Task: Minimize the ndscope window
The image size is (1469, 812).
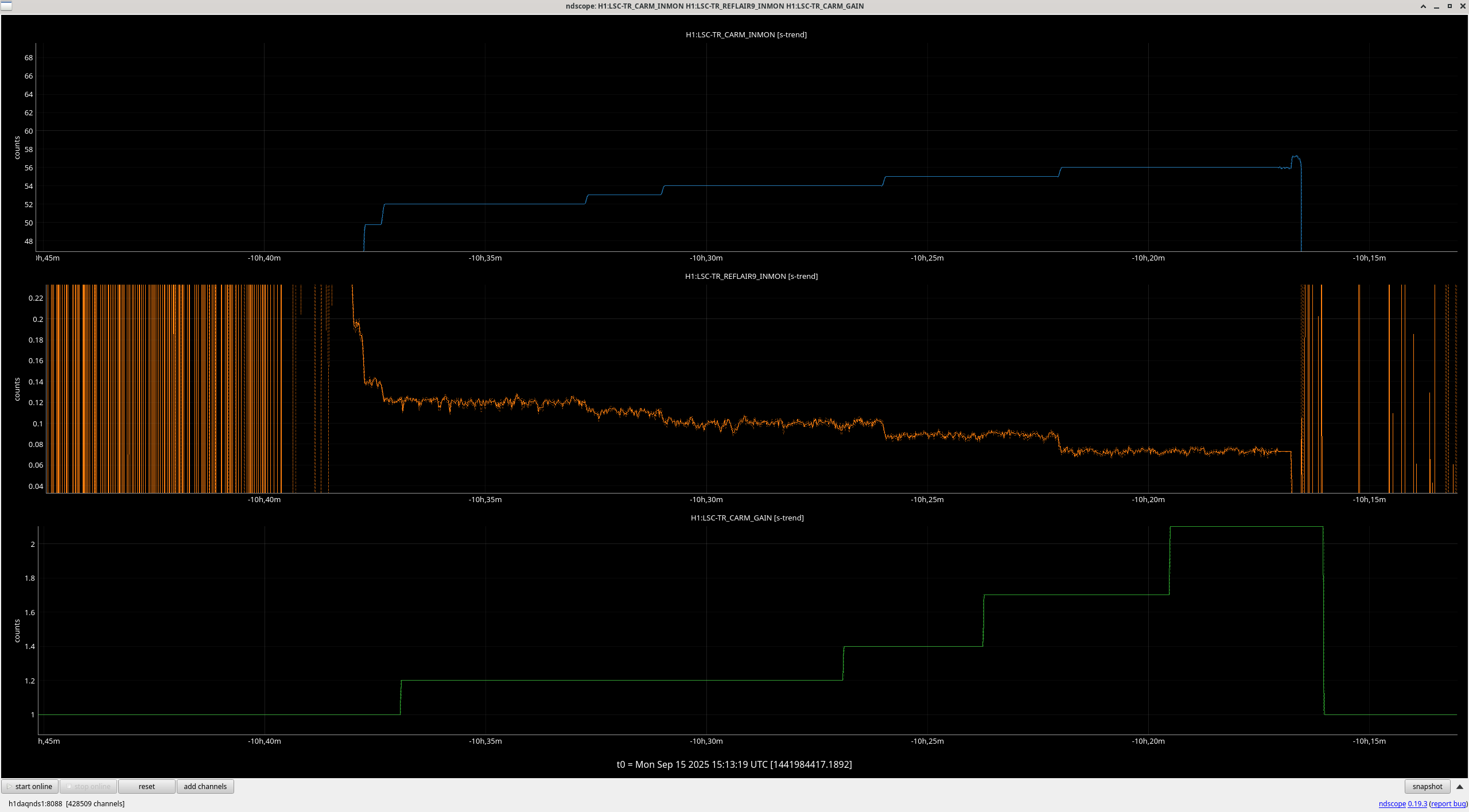Action: (1436, 6)
